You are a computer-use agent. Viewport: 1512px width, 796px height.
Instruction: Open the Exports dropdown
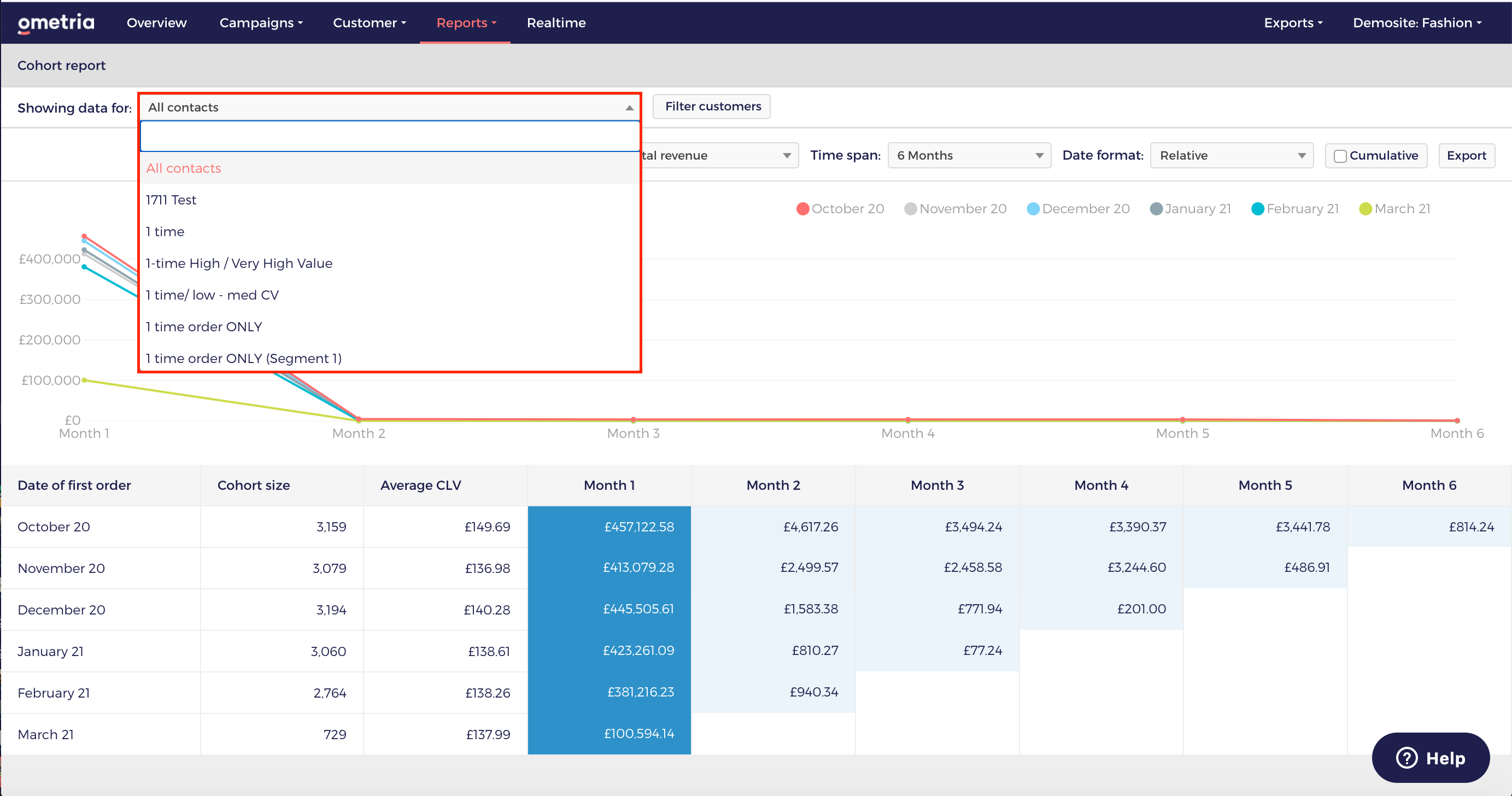[1292, 22]
